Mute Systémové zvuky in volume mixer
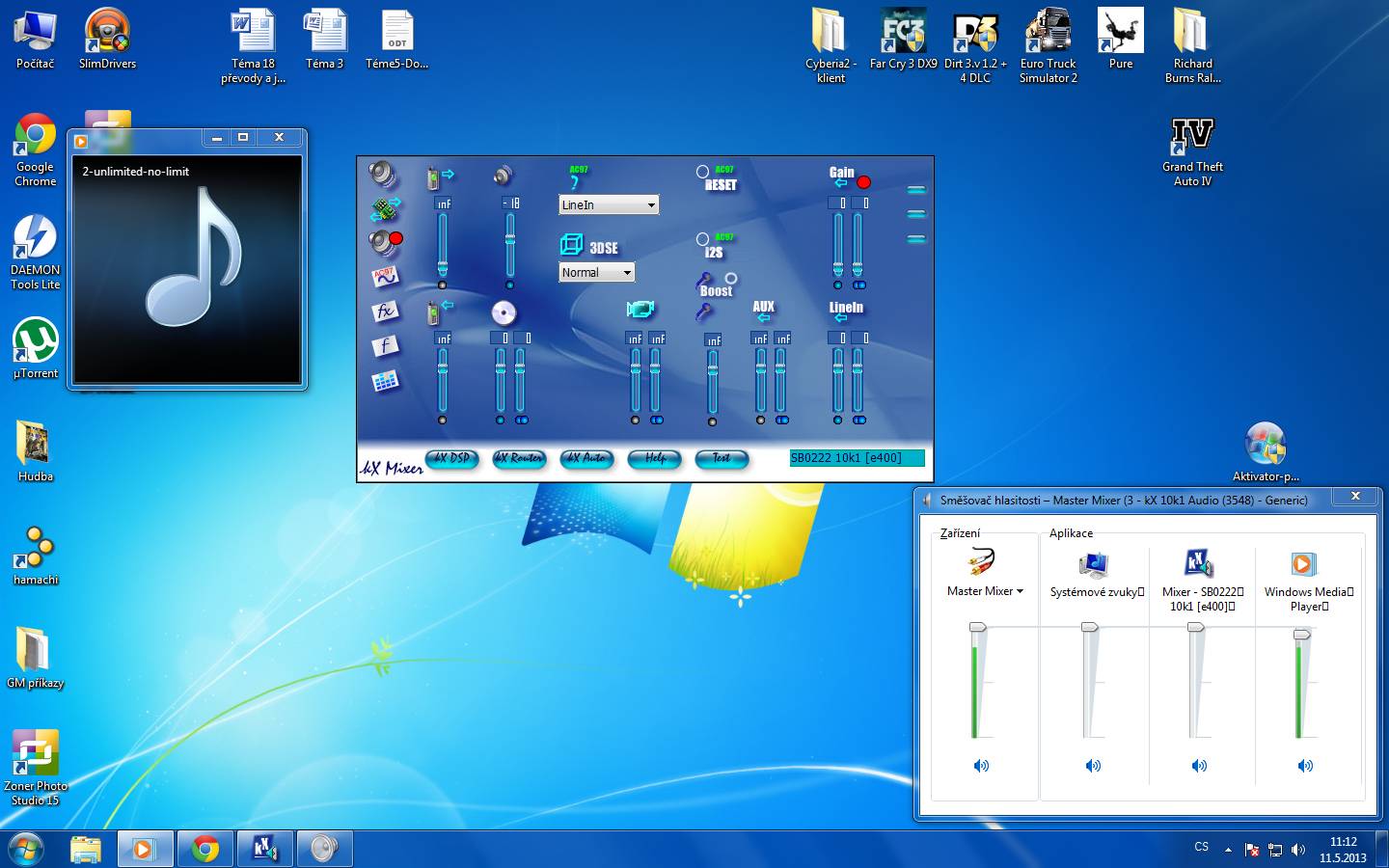The width and height of the screenshot is (1389, 868). pos(1093,766)
